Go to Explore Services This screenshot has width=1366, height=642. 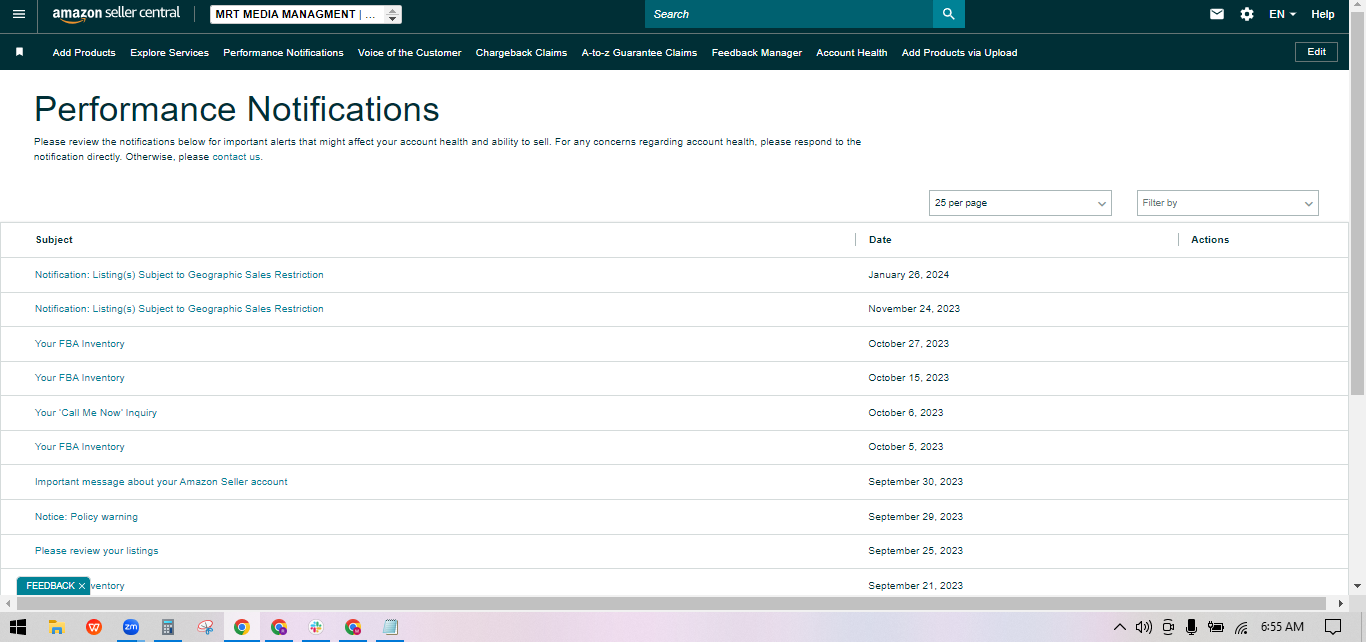point(169,52)
